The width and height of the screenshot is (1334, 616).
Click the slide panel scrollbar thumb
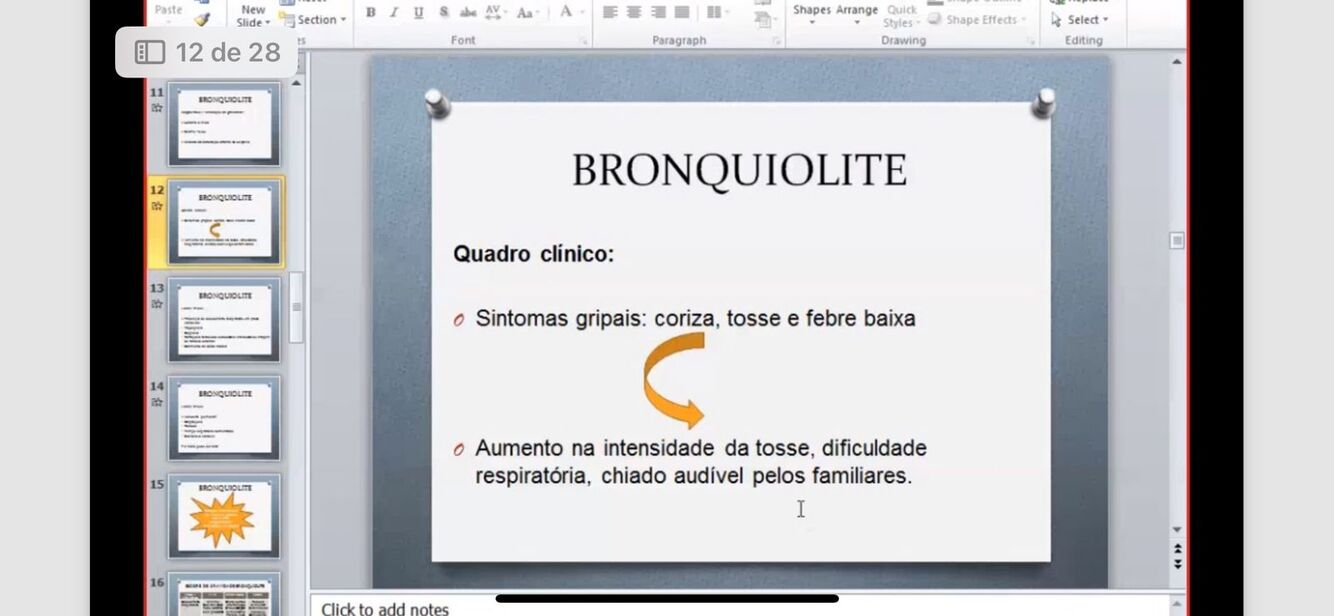pos(296,308)
